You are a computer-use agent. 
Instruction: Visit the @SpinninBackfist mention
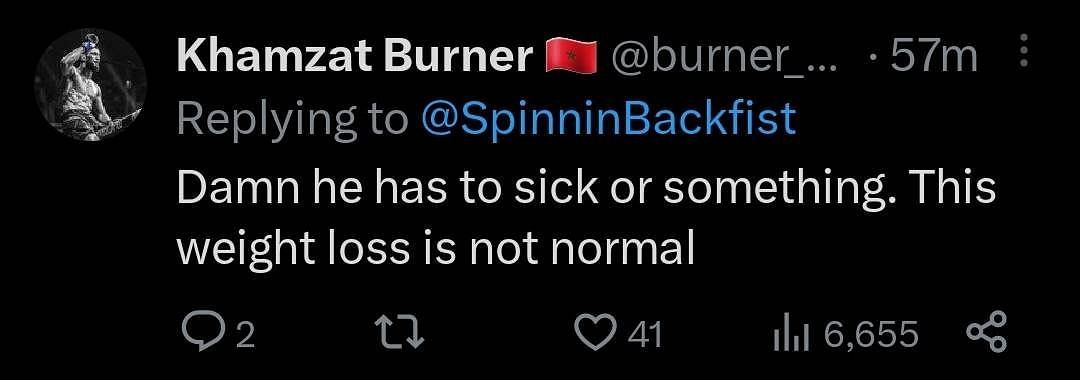click(x=608, y=120)
